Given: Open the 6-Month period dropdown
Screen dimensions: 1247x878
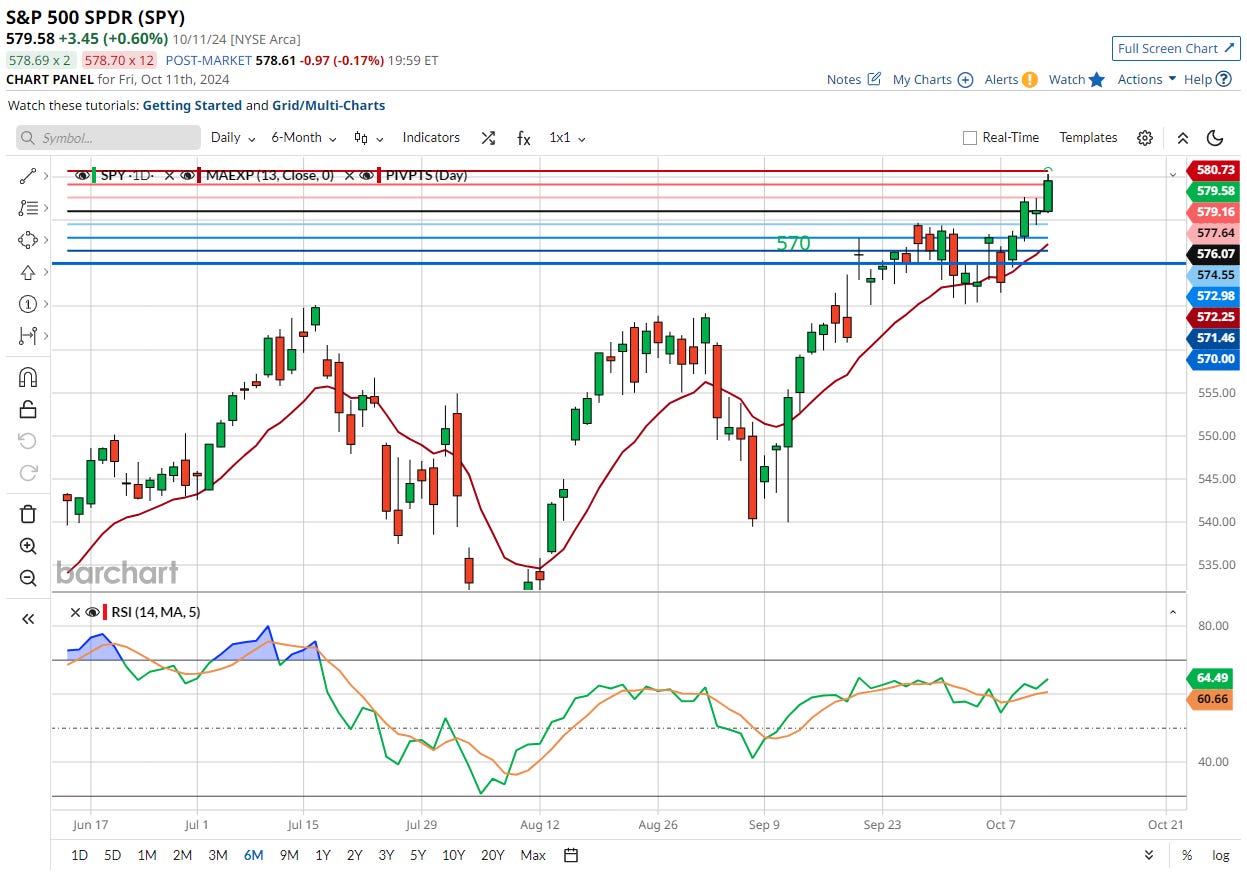Looking at the screenshot, I should click(x=304, y=138).
